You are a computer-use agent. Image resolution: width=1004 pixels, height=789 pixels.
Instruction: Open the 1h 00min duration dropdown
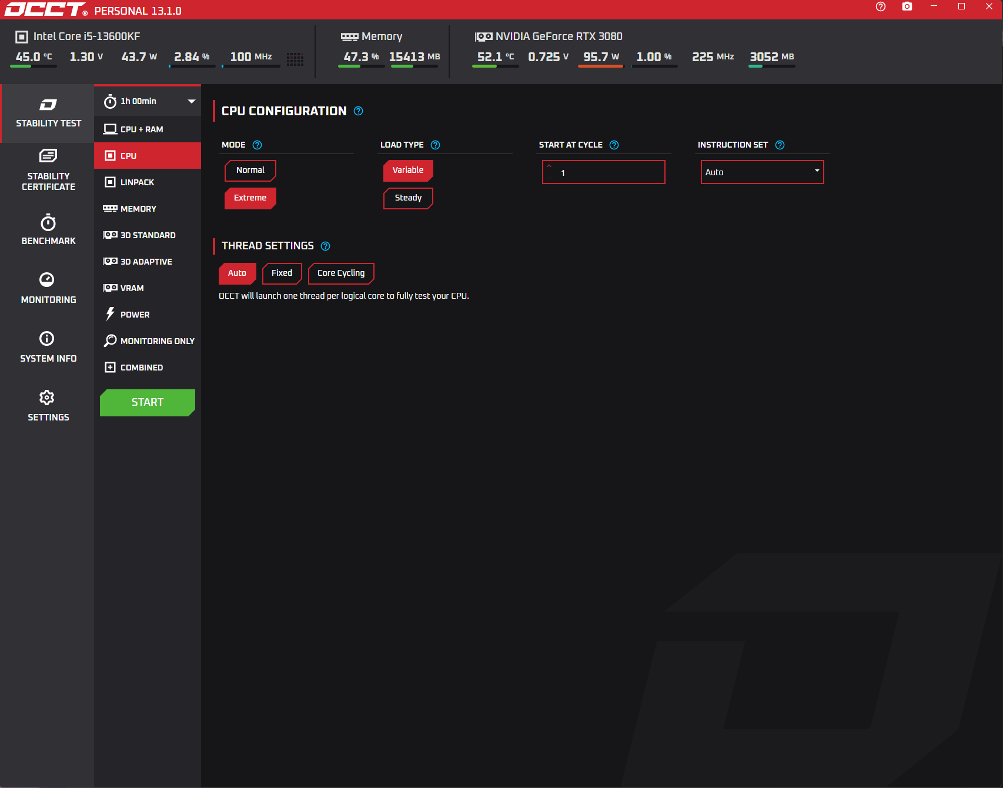[x=148, y=101]
